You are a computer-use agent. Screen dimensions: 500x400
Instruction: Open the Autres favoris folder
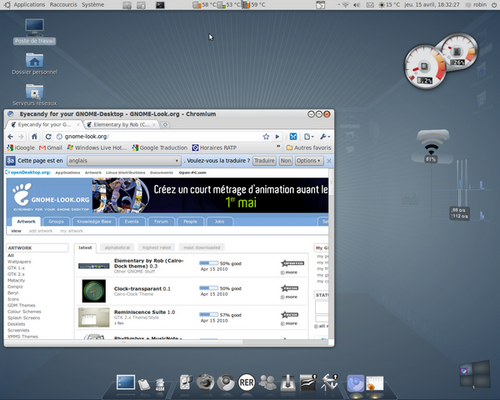click(309, 148)
